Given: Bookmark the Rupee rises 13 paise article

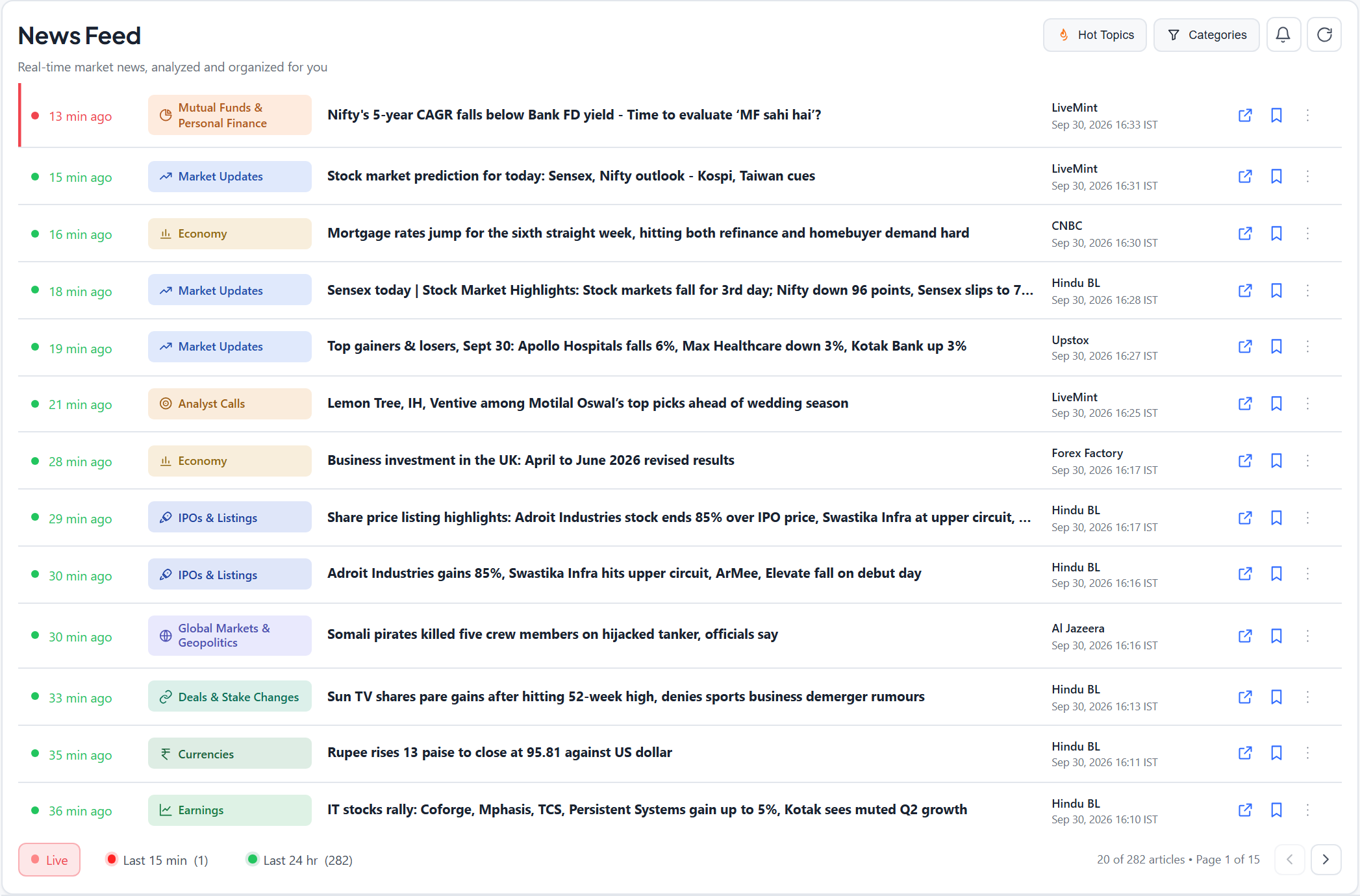Looking at the screenshot, I should point(1276,753).
